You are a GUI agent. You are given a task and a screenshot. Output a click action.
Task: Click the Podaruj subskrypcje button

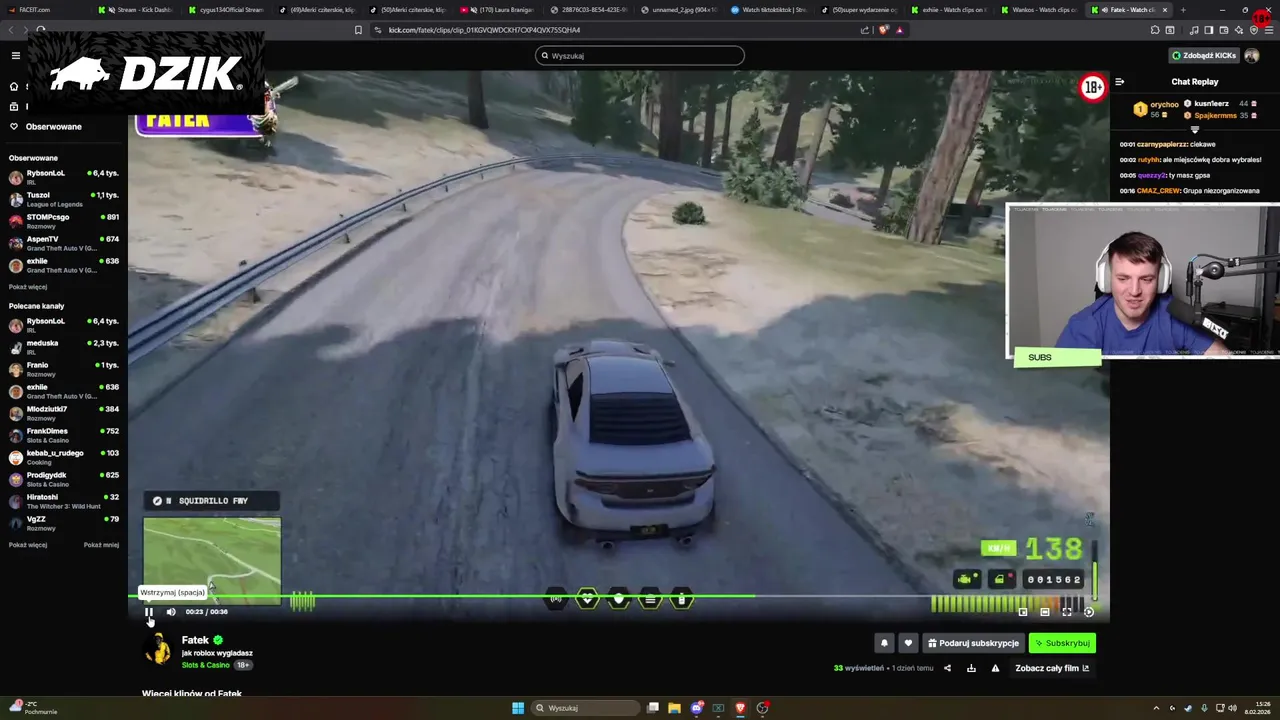973,643
